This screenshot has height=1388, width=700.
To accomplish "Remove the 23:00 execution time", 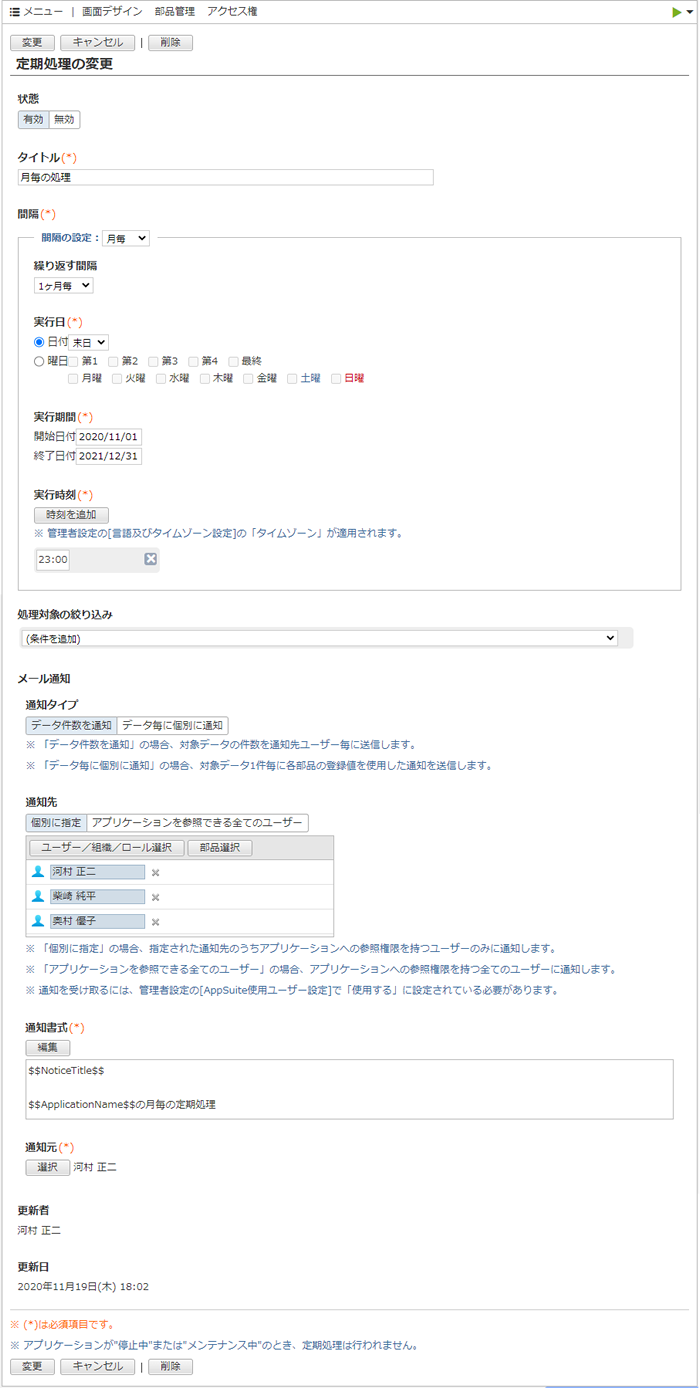I will (x=151, y=559).
